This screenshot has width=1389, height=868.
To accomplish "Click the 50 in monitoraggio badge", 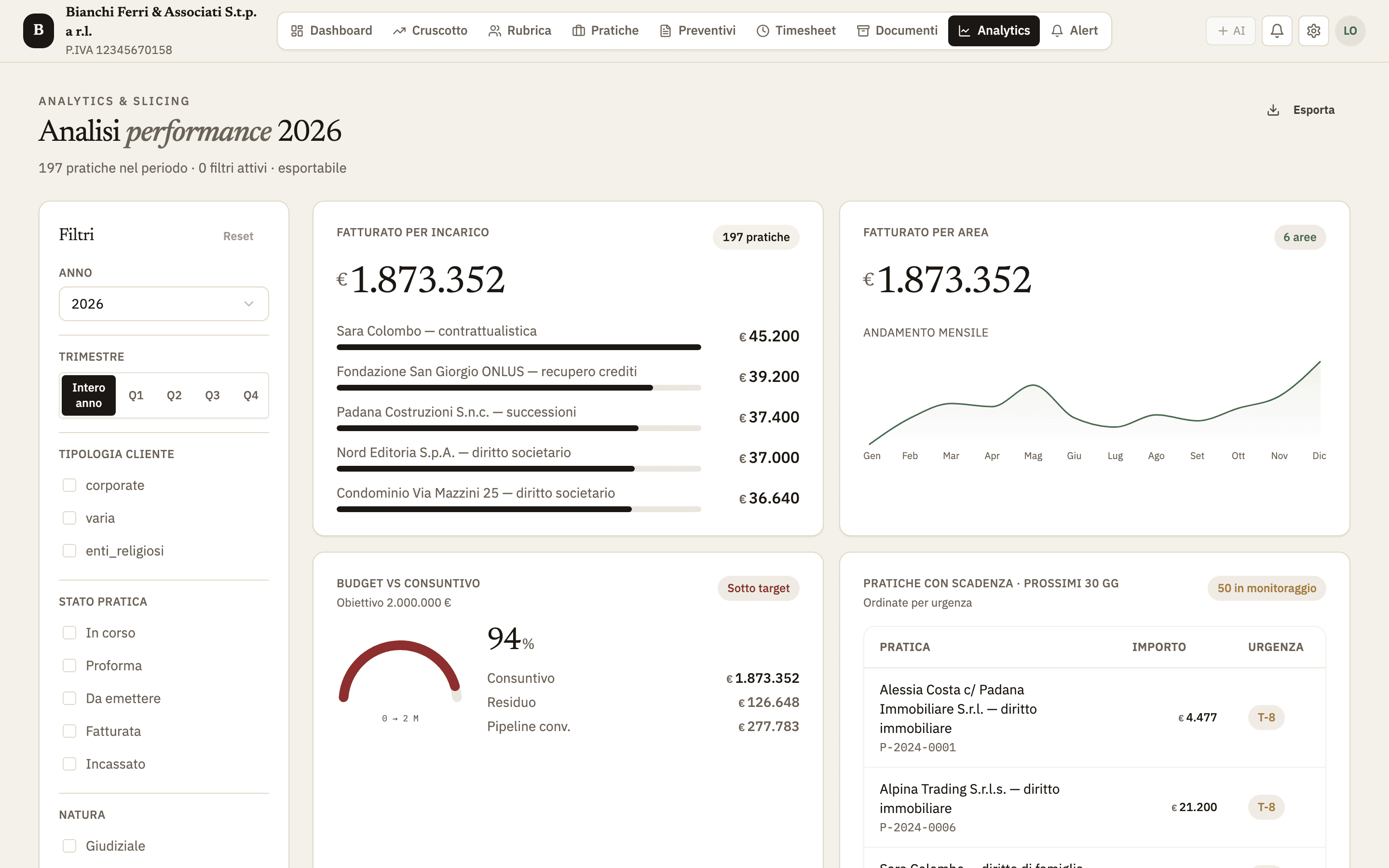I will click(x=1267, y=588).
